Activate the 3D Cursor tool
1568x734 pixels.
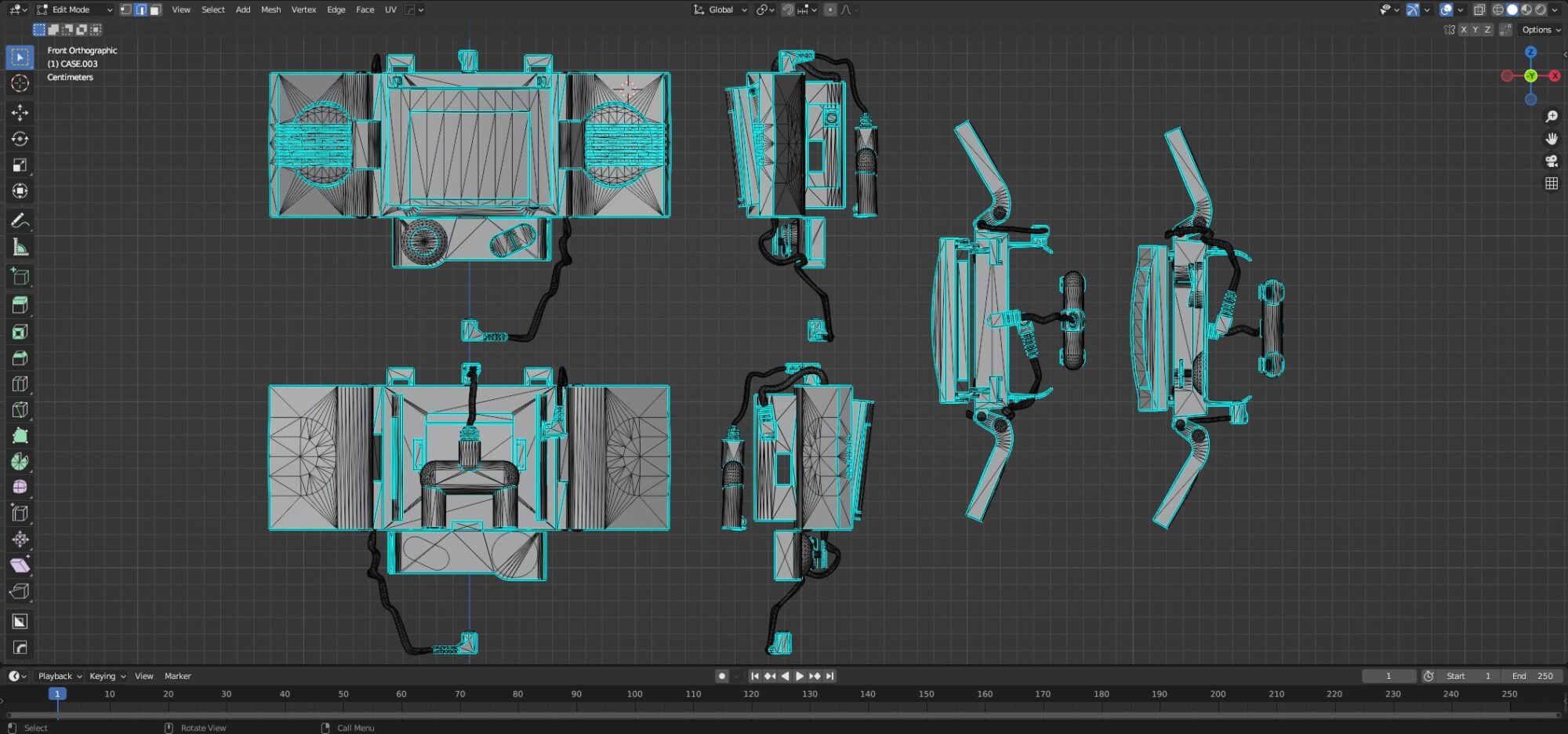point(20,83)
